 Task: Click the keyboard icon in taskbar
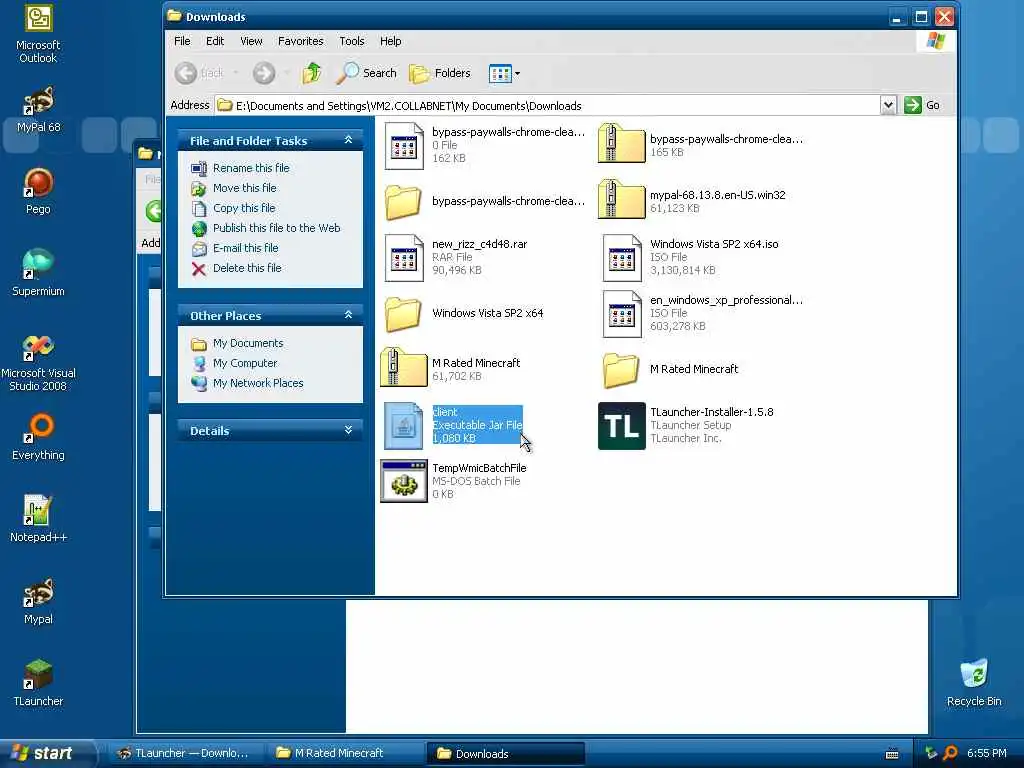(x=891, y=754)
